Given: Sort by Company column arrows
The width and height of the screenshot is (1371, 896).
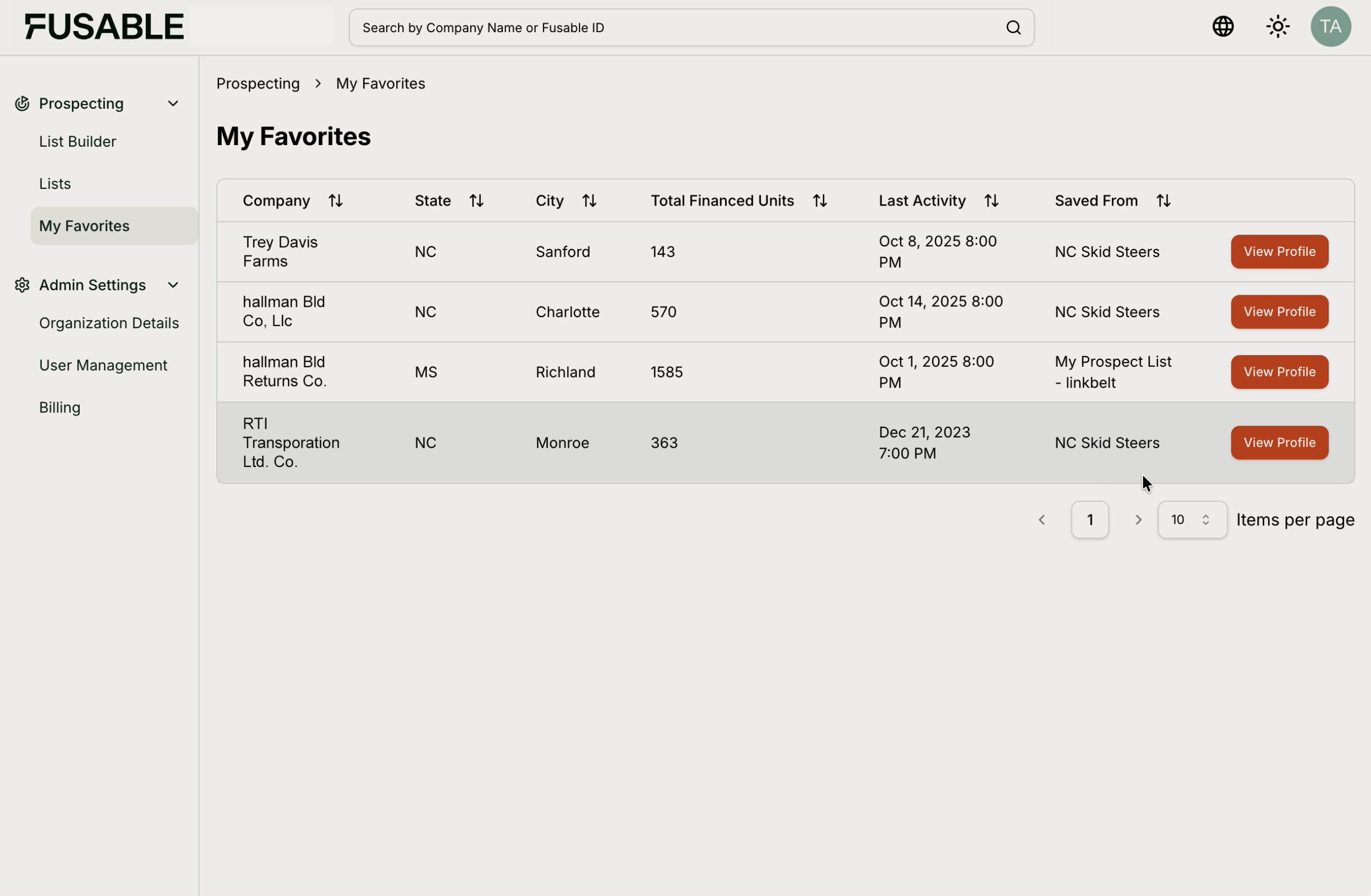Looking at the screenshot, I should 335,200.
